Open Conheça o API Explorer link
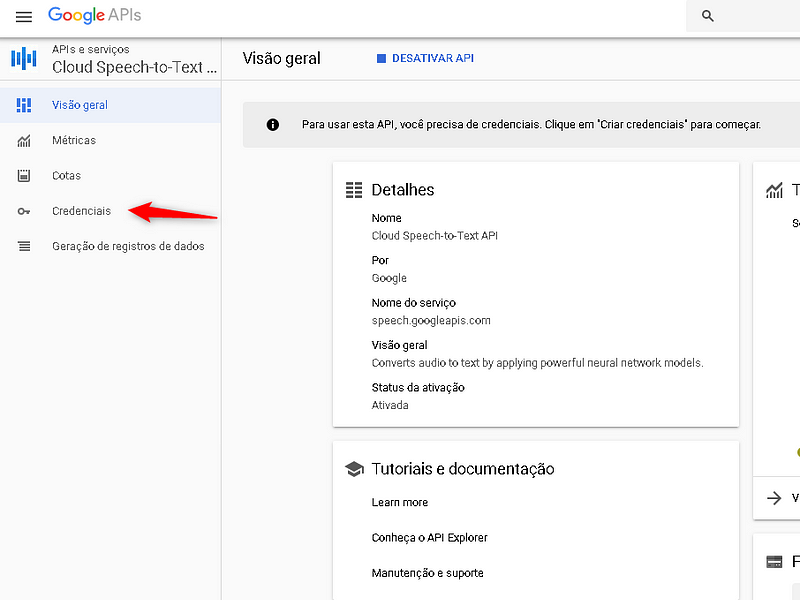Viewport: 800px width, 600px height. (x=430, y=538)
